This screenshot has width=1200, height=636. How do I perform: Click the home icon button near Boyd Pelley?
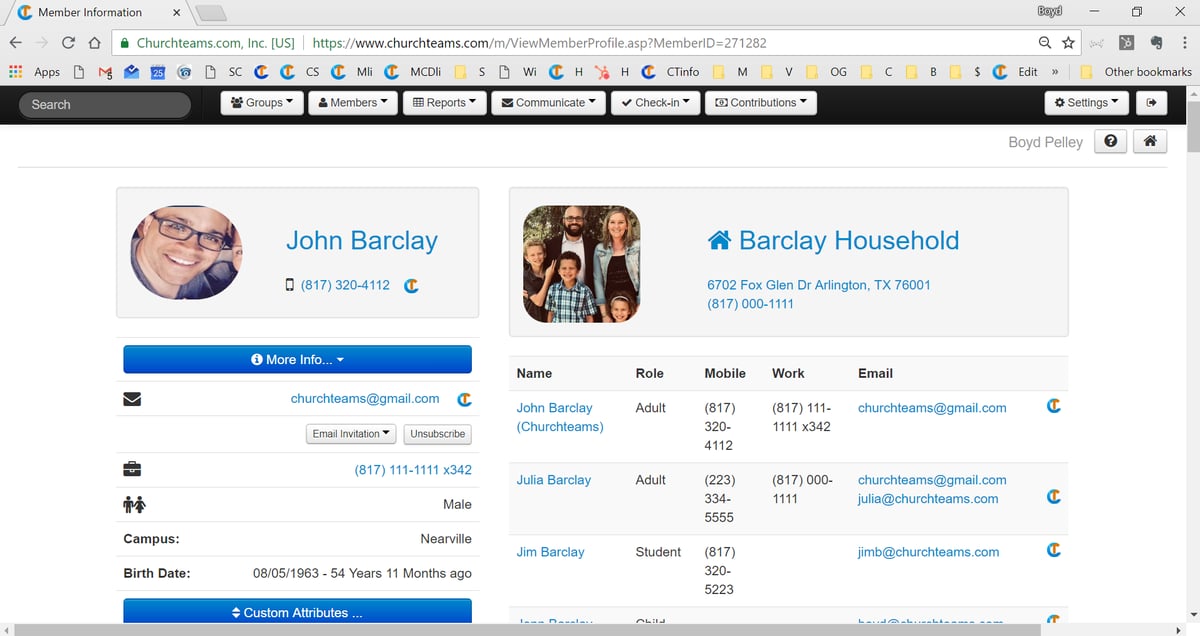coord(1150,142)
